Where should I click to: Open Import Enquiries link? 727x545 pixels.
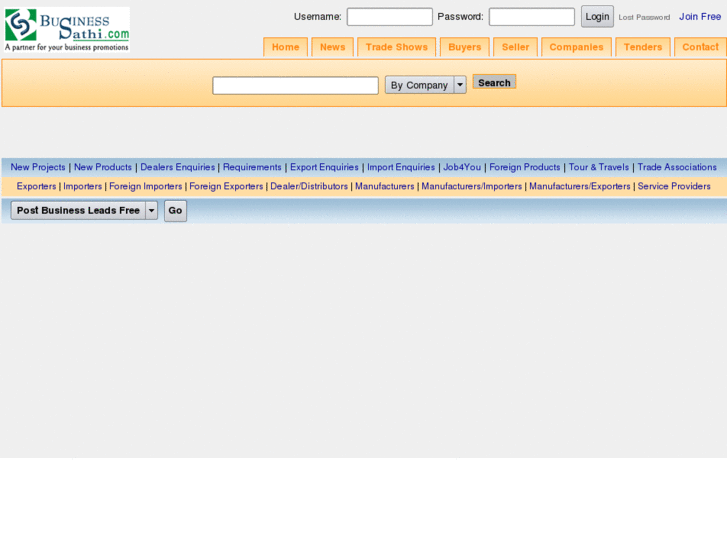(401, 167)
